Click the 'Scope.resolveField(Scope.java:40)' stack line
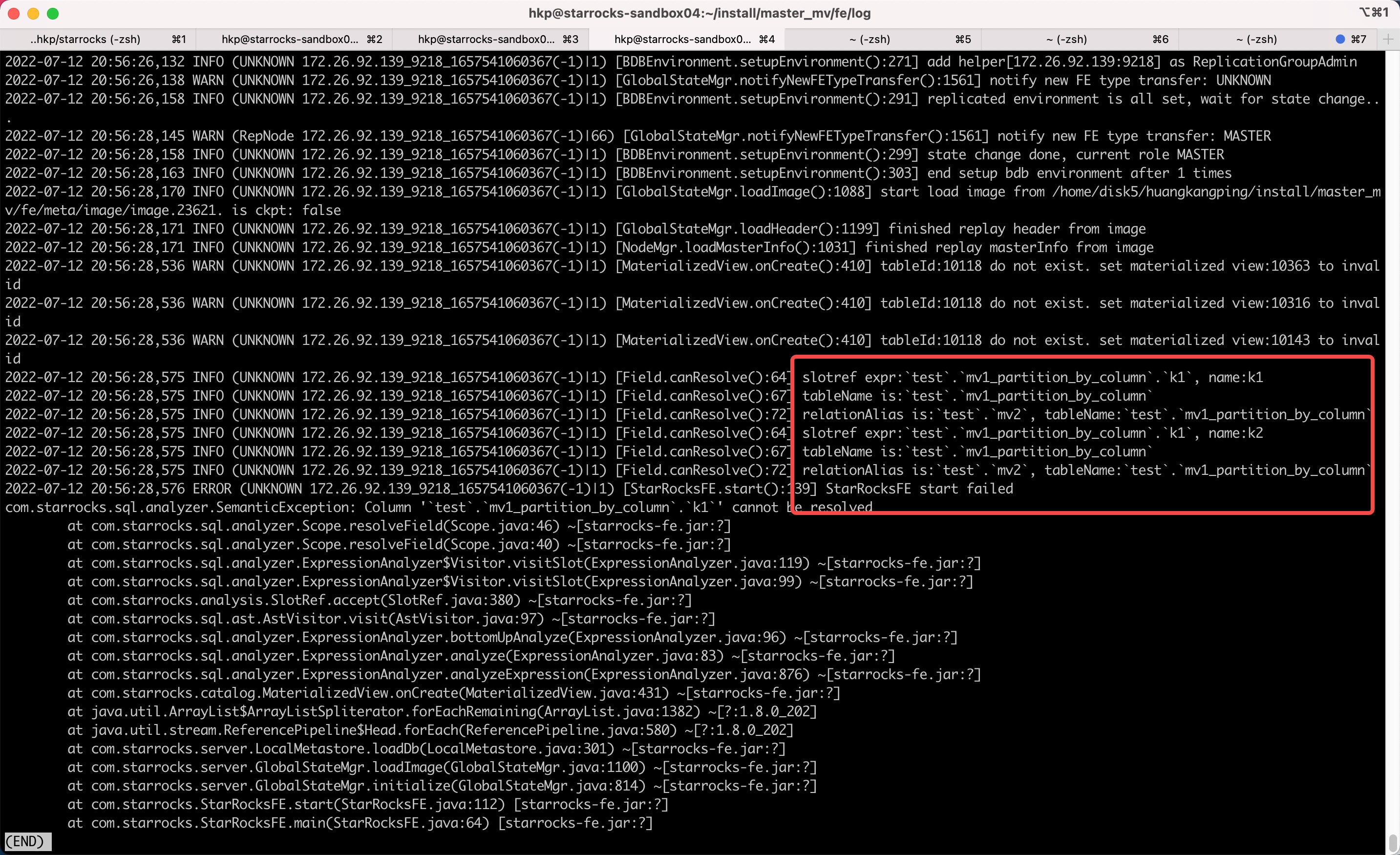 click(x=399, y=544)
